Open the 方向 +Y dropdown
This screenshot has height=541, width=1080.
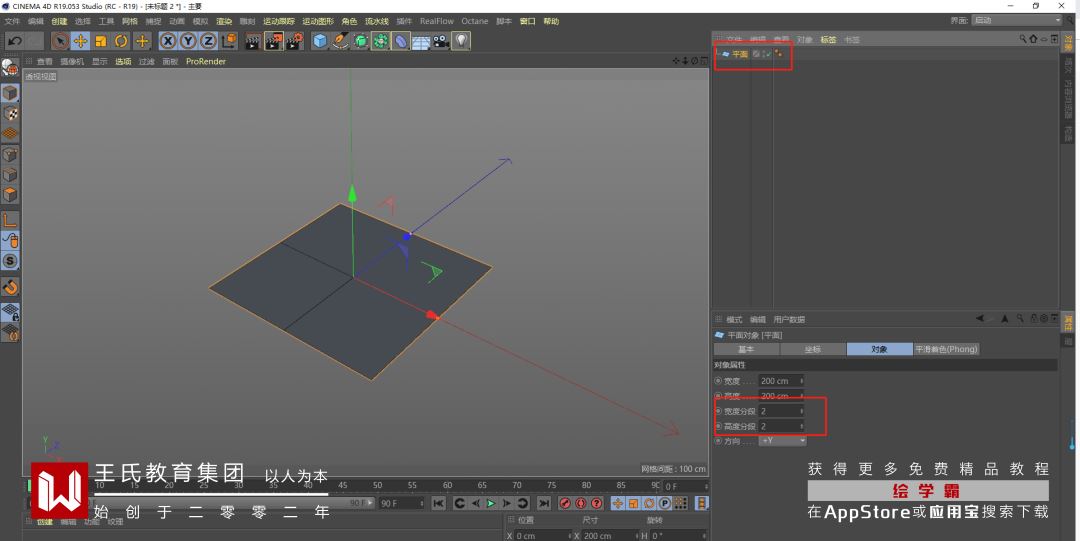pyautogui.click(x=782, y=440)
